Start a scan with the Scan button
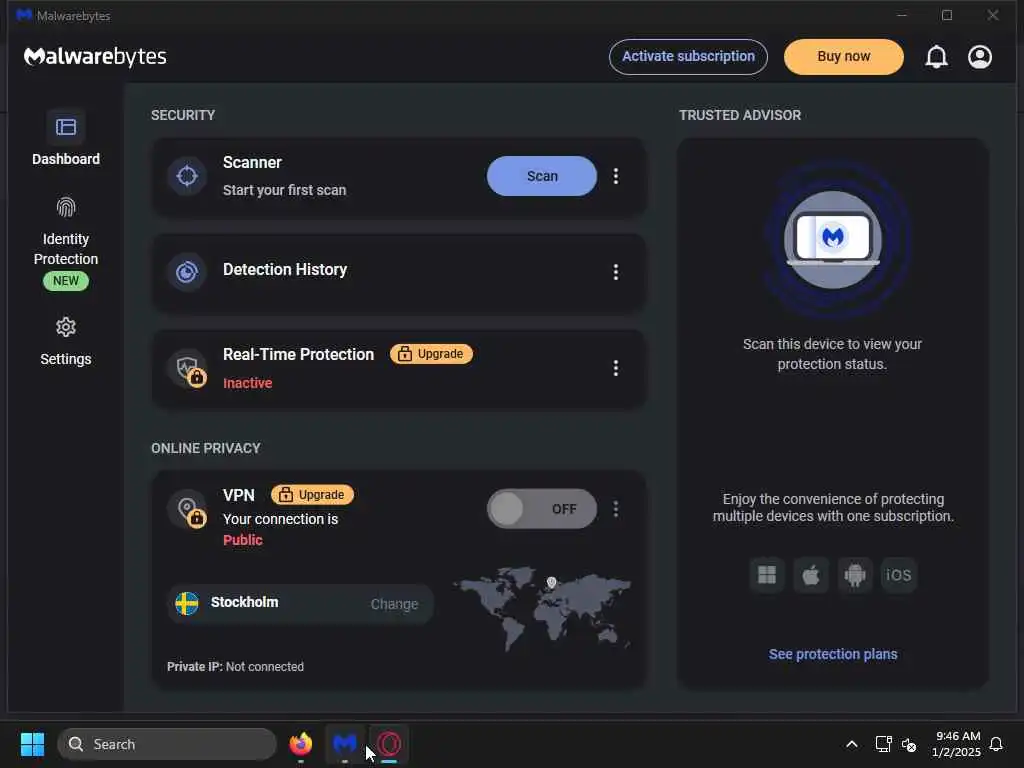 pos(541,176)
